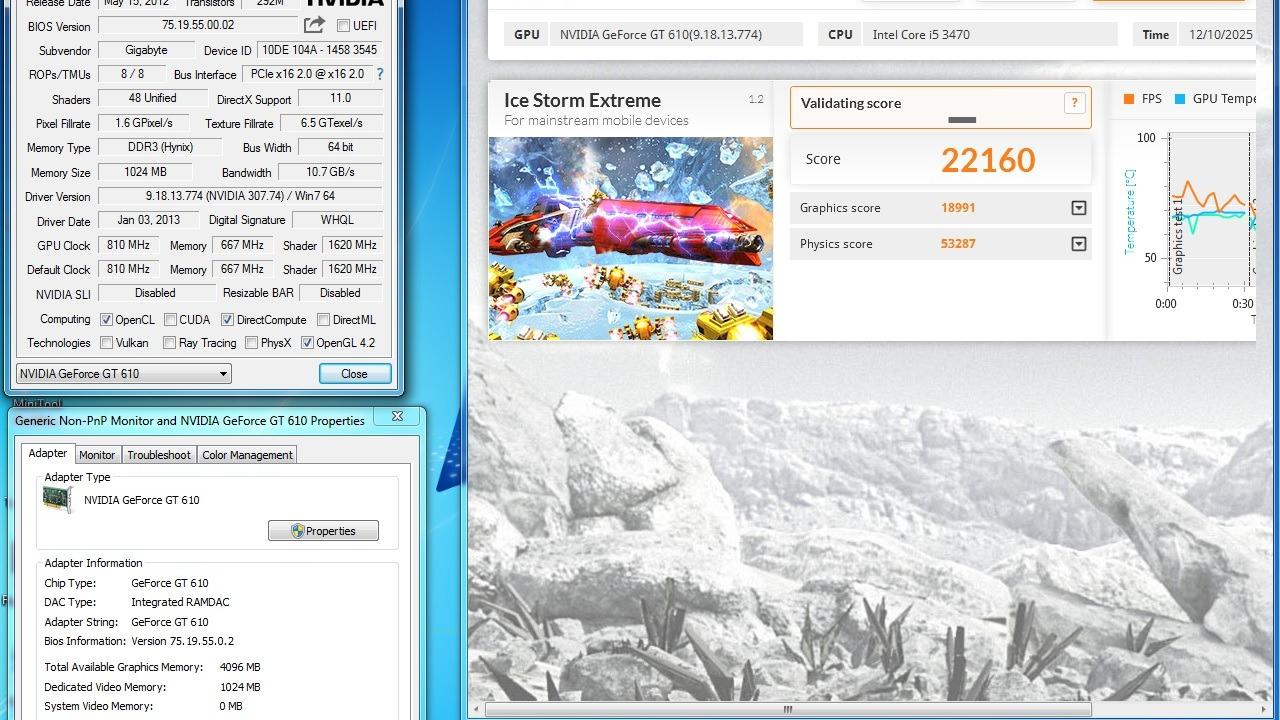Enable the UEFI checkbox
1280x720 pixels.
343,26
